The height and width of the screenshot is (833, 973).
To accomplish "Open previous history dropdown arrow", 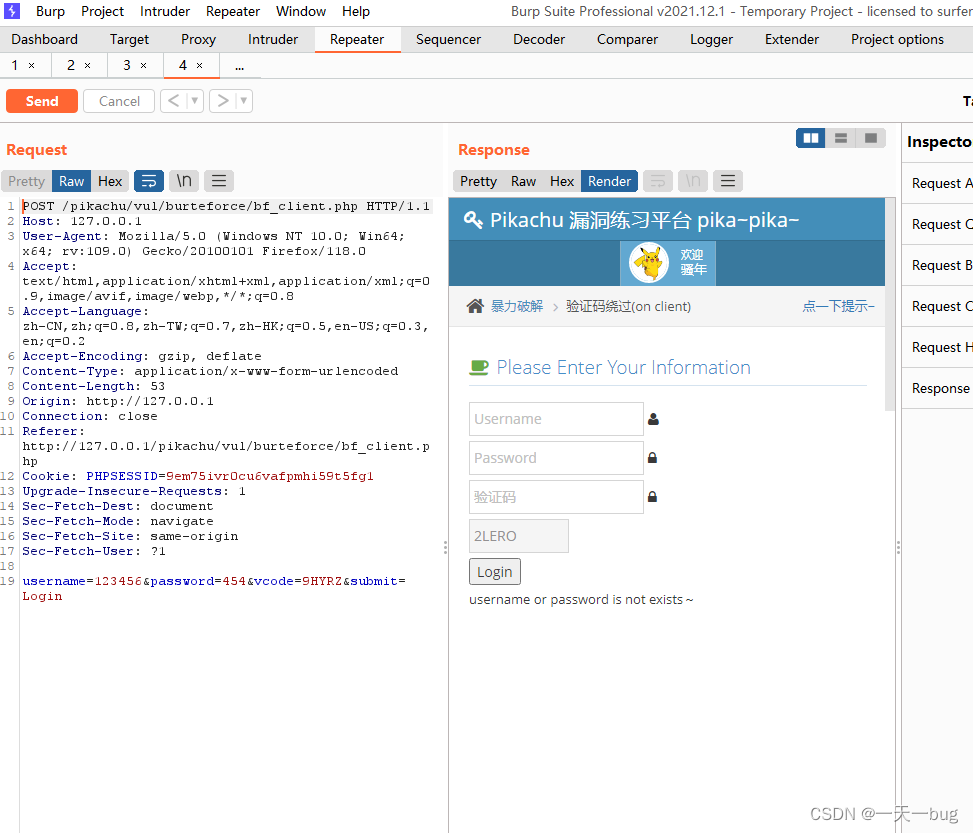I will coord(195,101).
